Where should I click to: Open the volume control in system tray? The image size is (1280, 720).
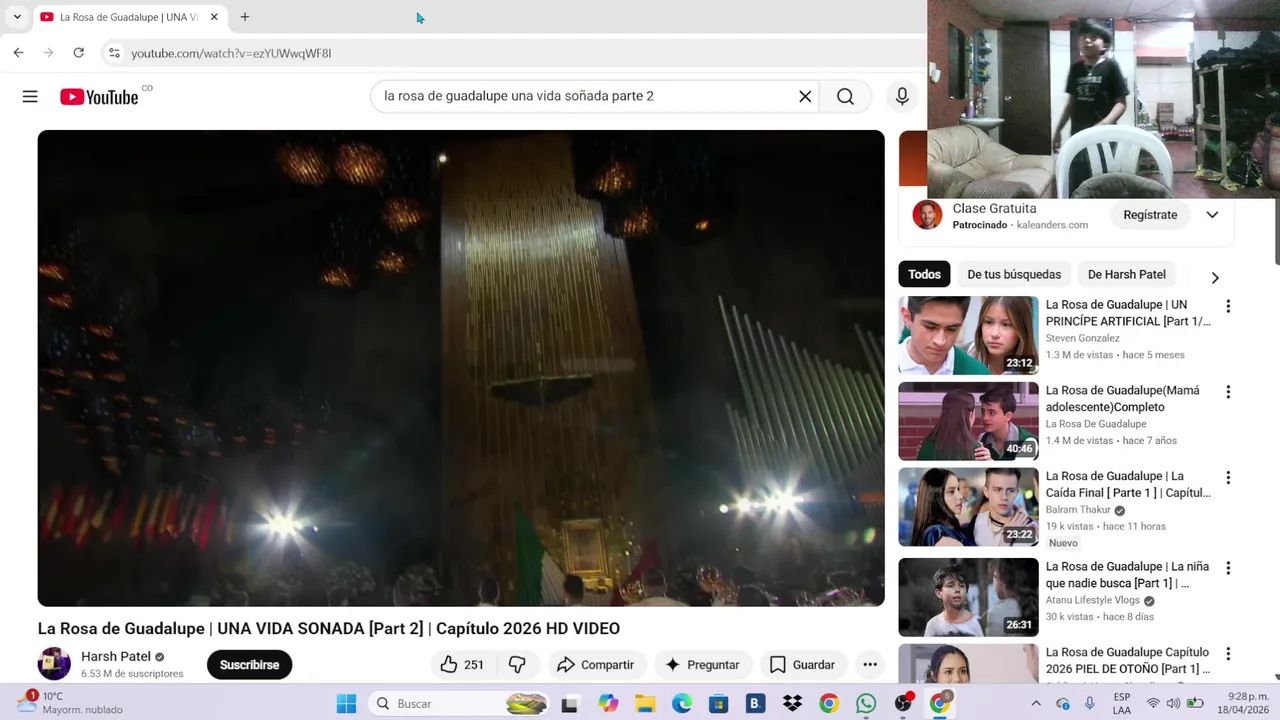pos(1173,704)
